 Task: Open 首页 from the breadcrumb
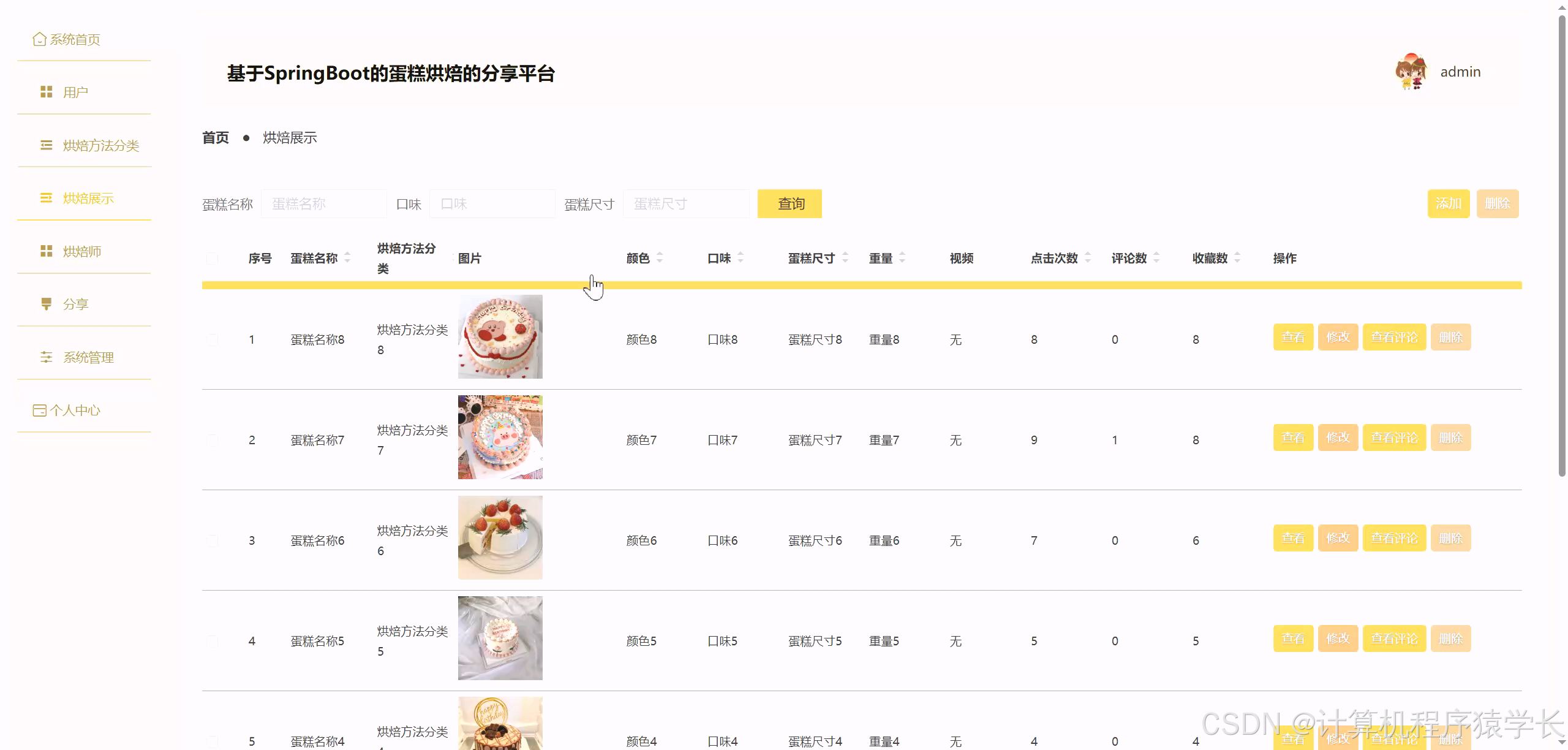point(215,137)
